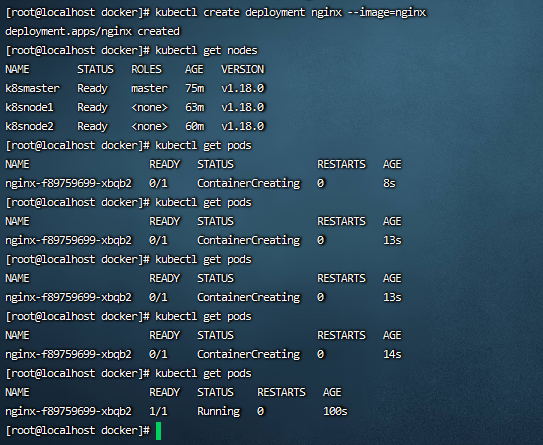Viewport: 543px width, 445px height.
Task: Click the green terminal cursor block
Action: (x=159, y=431)
